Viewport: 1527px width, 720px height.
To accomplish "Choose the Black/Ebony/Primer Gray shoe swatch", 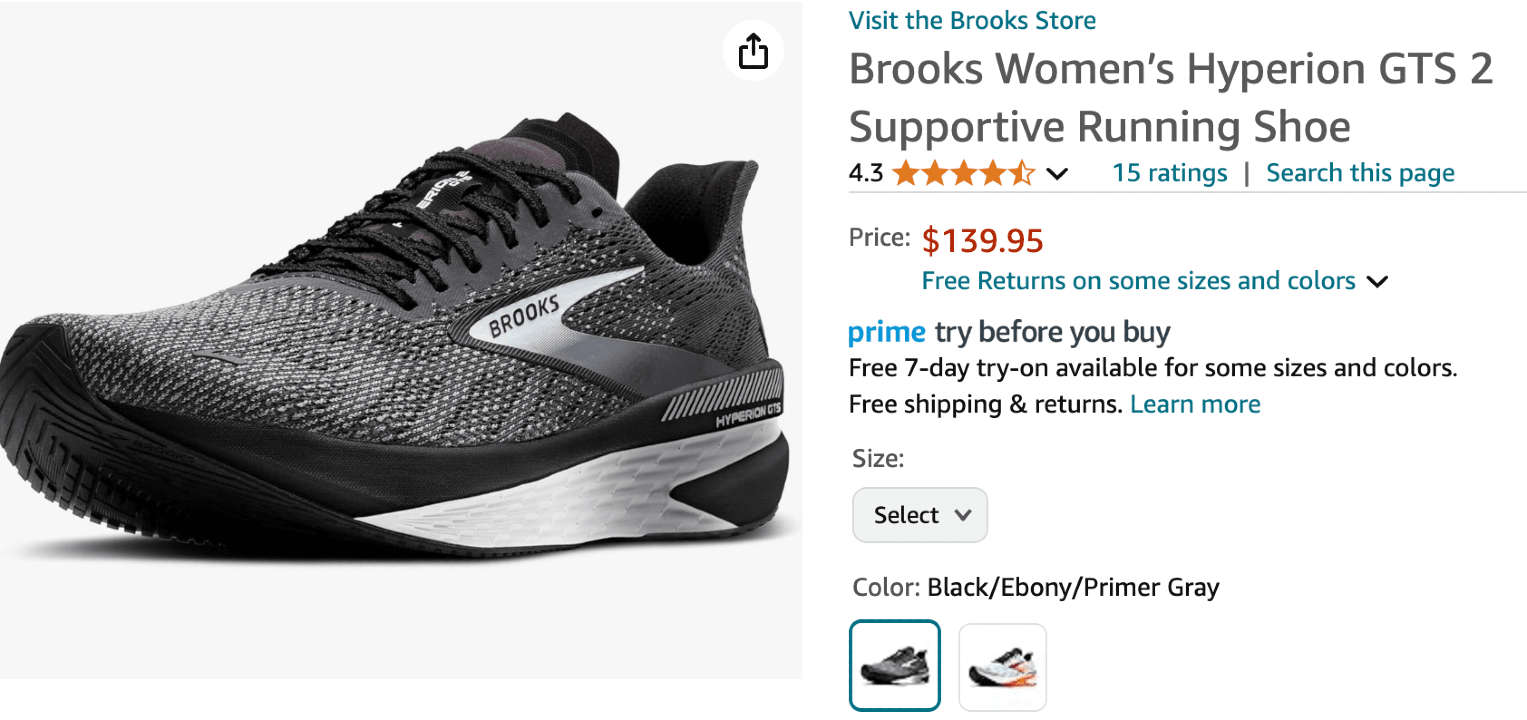I will pyautogui.click(x=895, y=665).
